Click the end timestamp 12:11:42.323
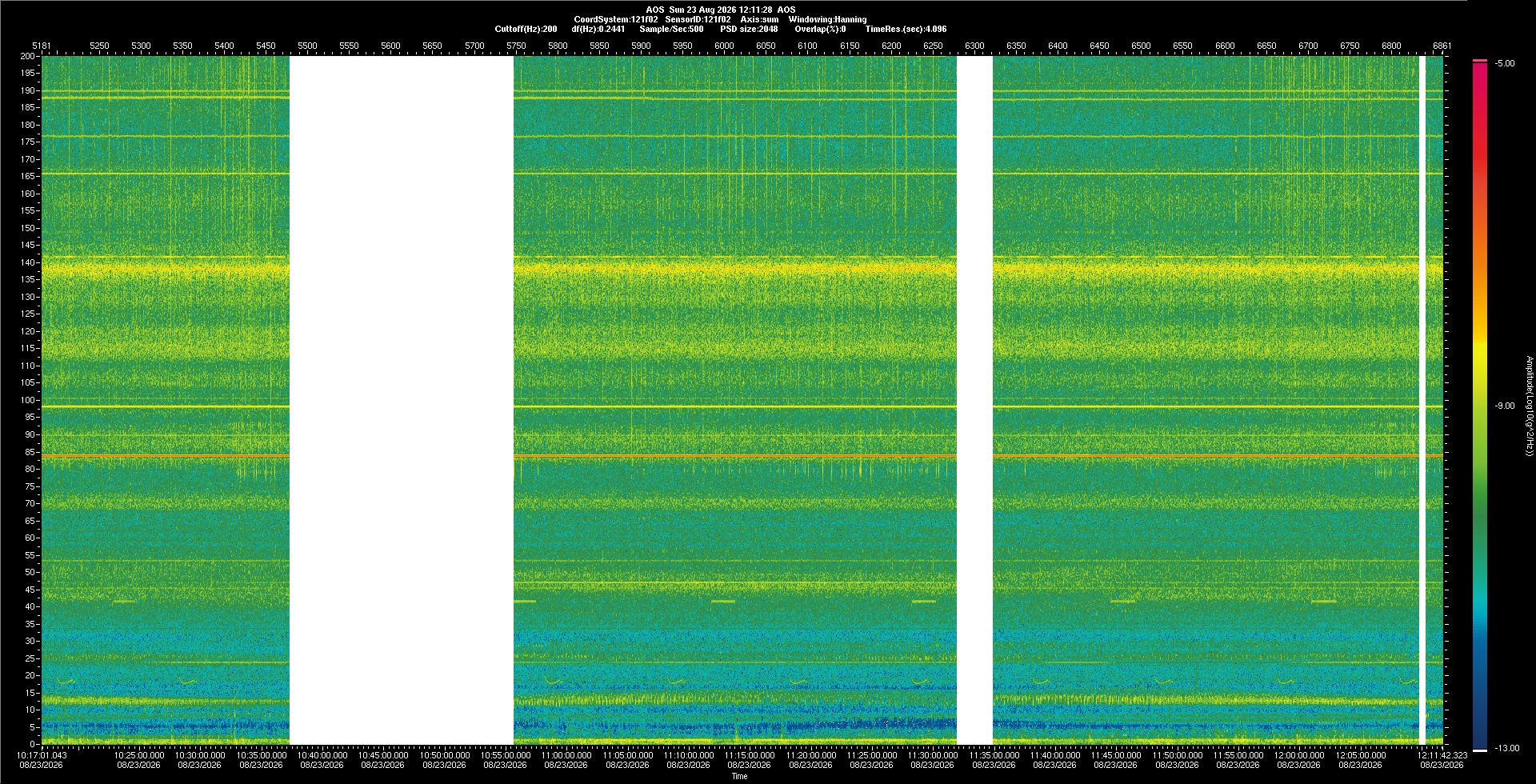1536x784 pixels. (1442, 755)
